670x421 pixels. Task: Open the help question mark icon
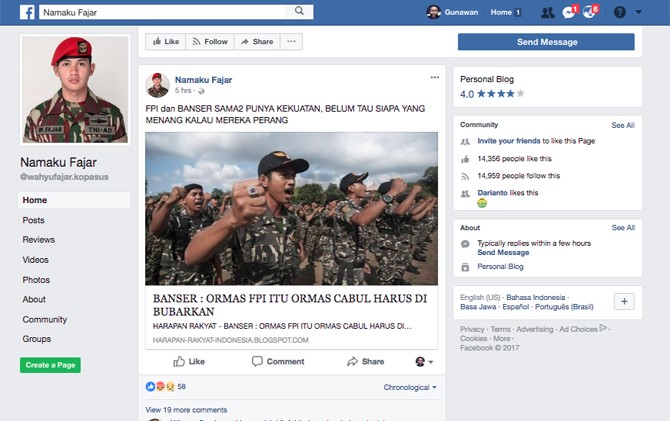620,12
